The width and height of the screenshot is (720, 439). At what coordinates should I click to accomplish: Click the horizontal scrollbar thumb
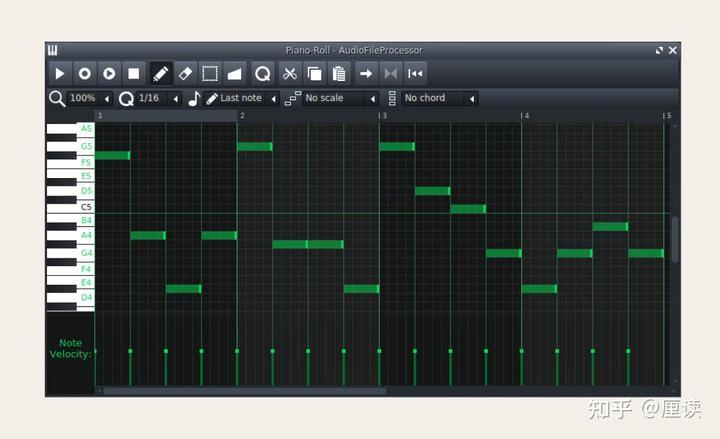click(x=245, y=391)
